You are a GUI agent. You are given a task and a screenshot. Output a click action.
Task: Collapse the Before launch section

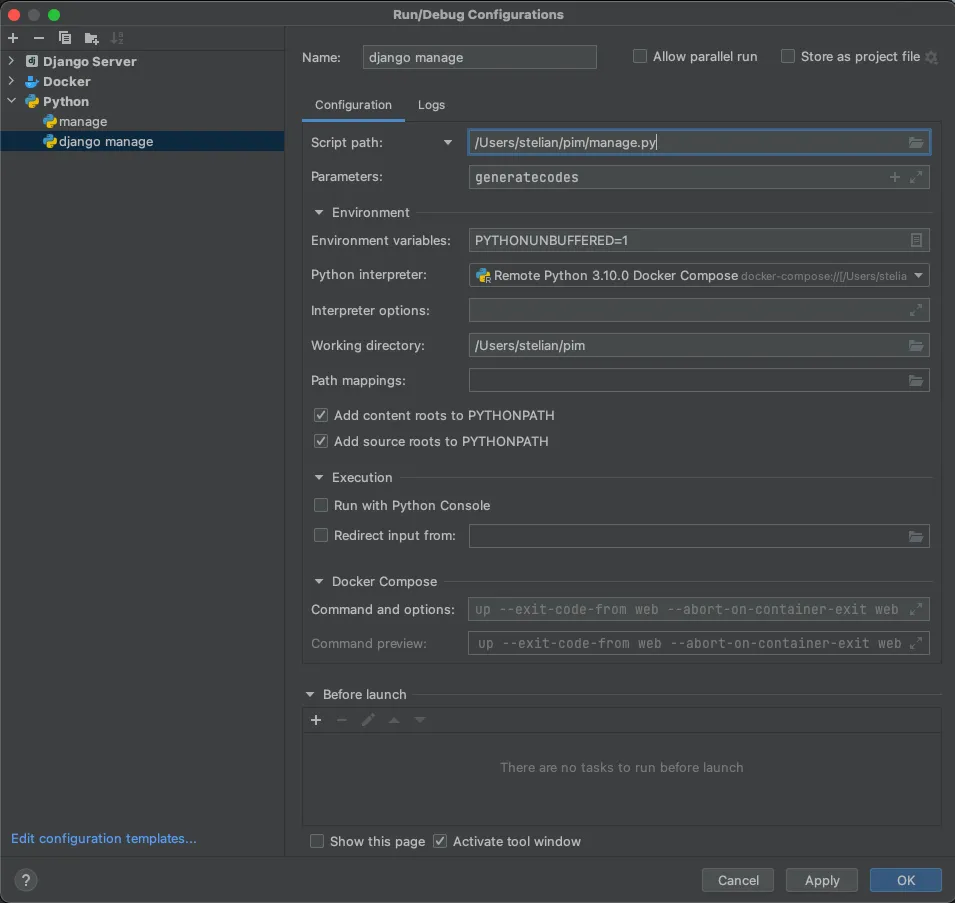(310, 695)
